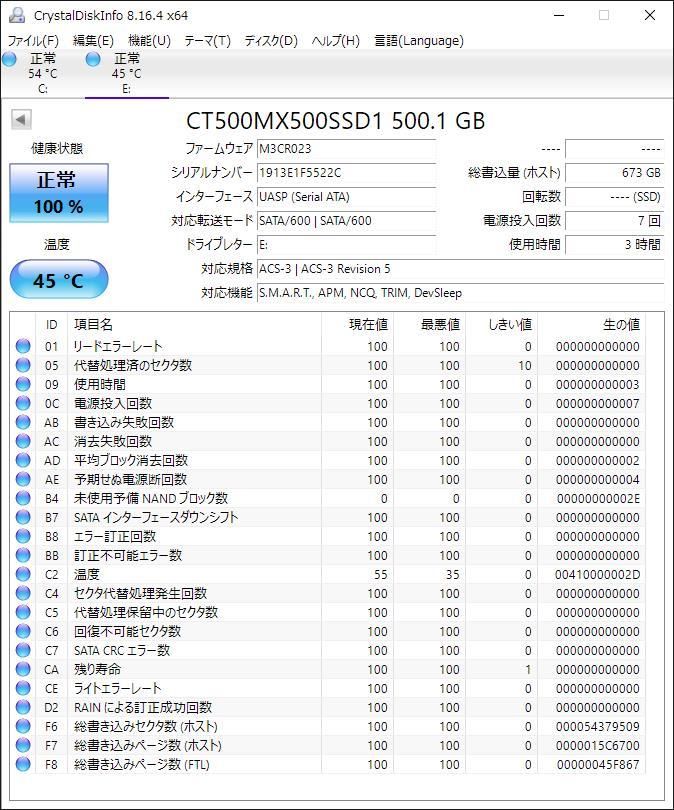Click the transfer mode field SATA/600 | SATA/600
The height and width of the screenshot is (810, 674).
pyautogui.click(x=346, y=221)
